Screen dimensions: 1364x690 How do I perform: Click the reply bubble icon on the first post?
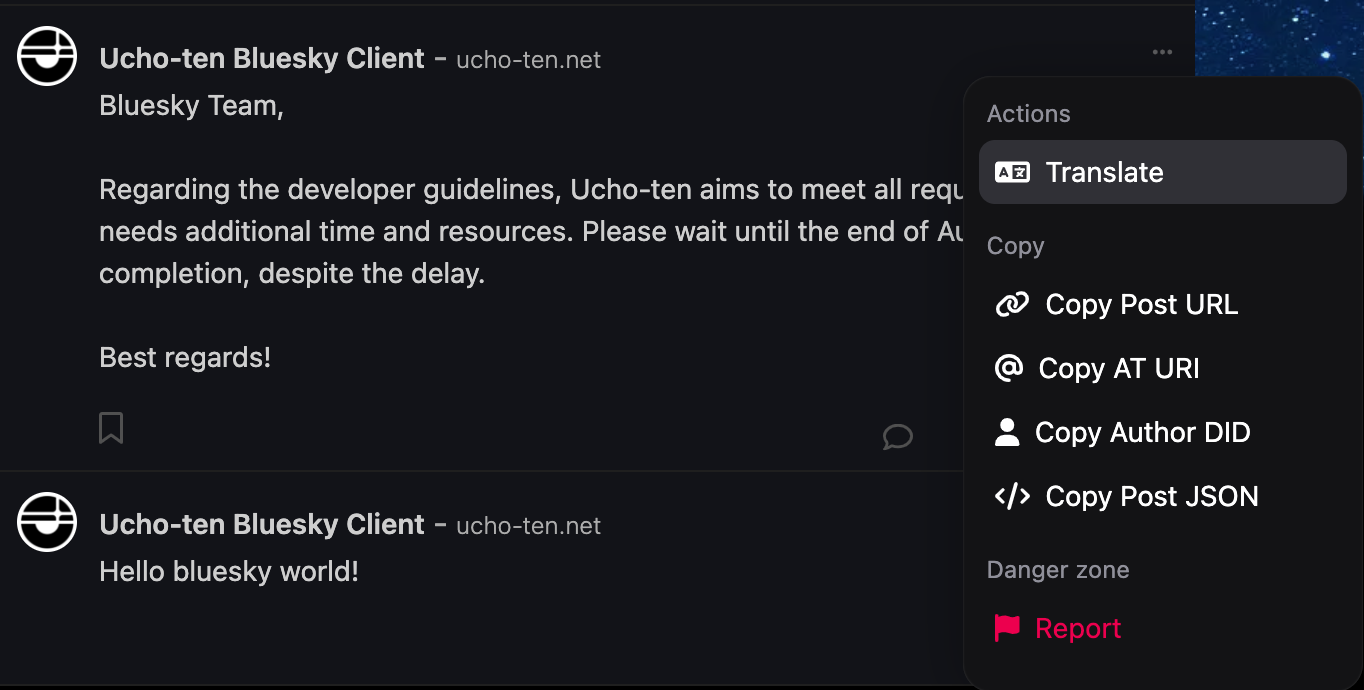(897, 436)
